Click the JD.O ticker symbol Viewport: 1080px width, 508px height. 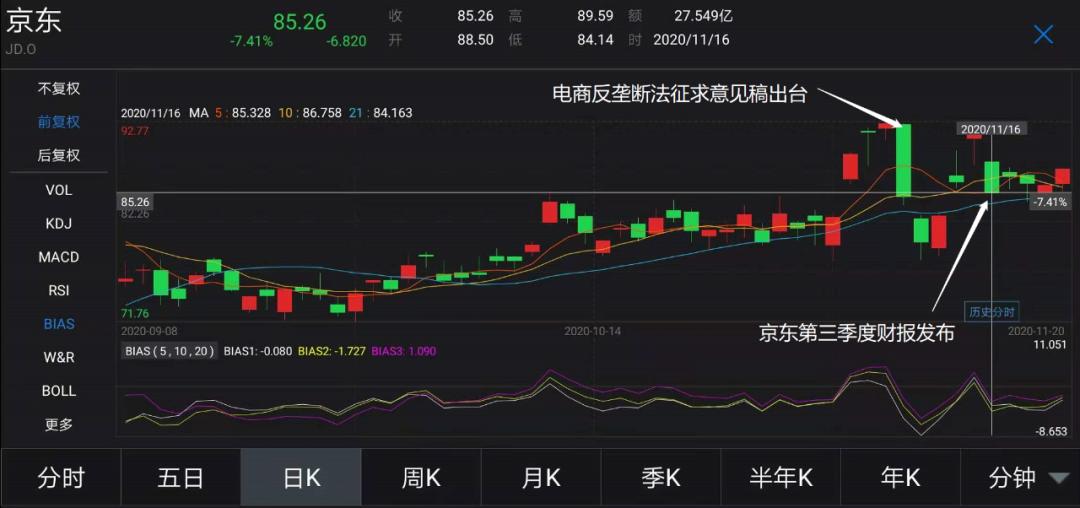coord(21,49)
